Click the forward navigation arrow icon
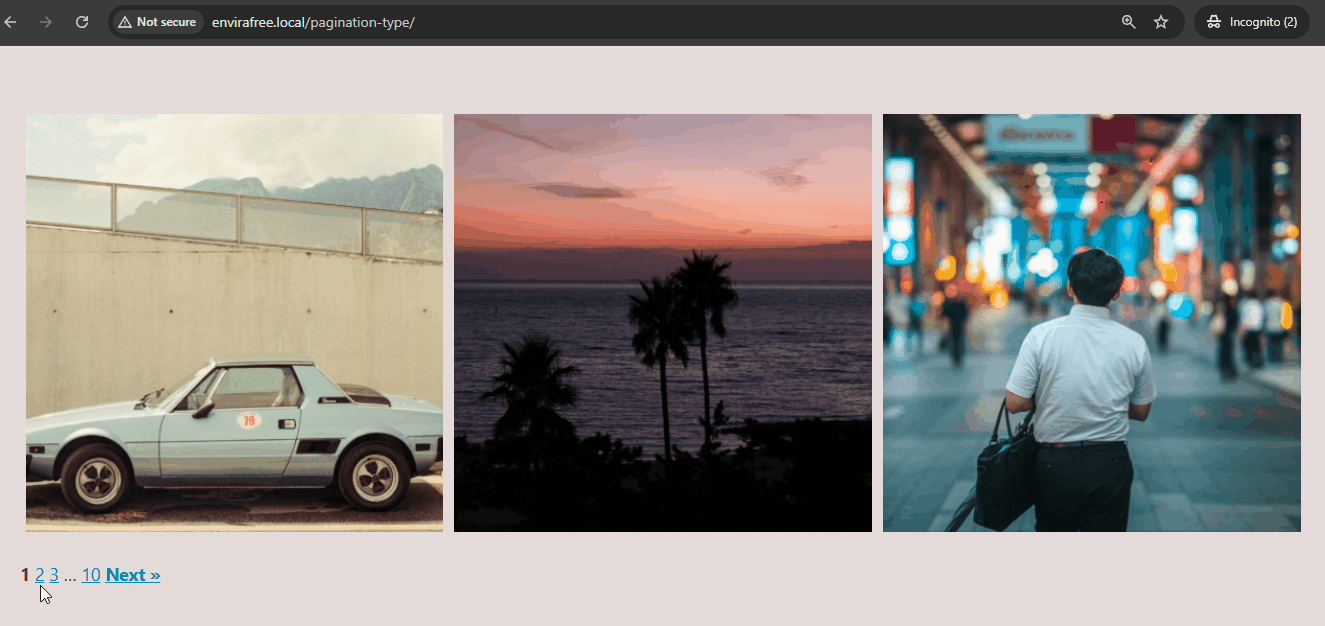The height and width of the screenshot is (626, 1325). tap(46, 21)
